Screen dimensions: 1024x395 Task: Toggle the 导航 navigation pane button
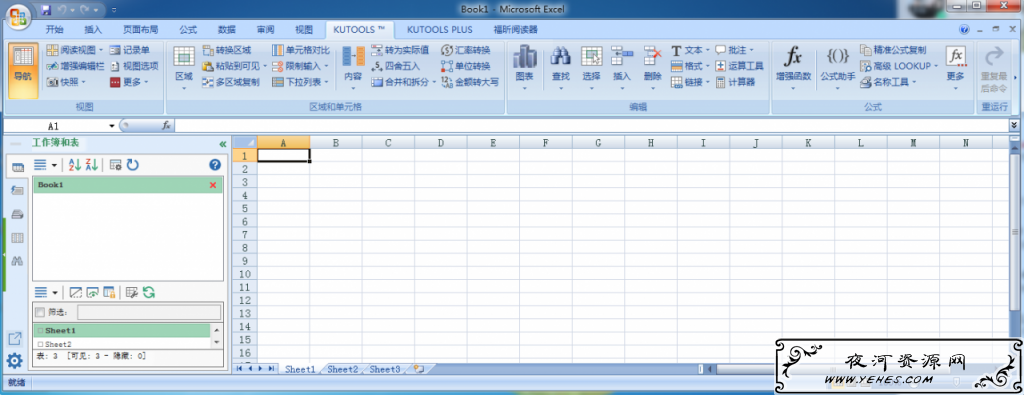pyautogui.click(x=23, y=70)
